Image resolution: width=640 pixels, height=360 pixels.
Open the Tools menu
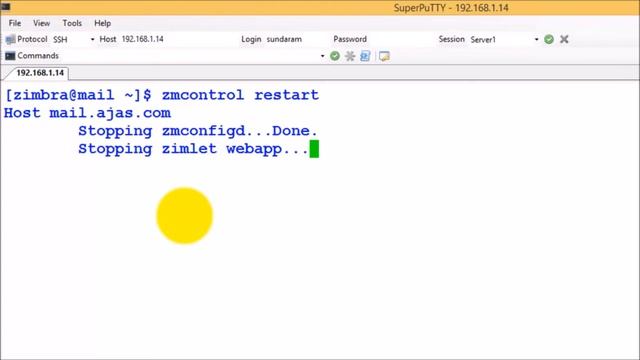point(72,23)
